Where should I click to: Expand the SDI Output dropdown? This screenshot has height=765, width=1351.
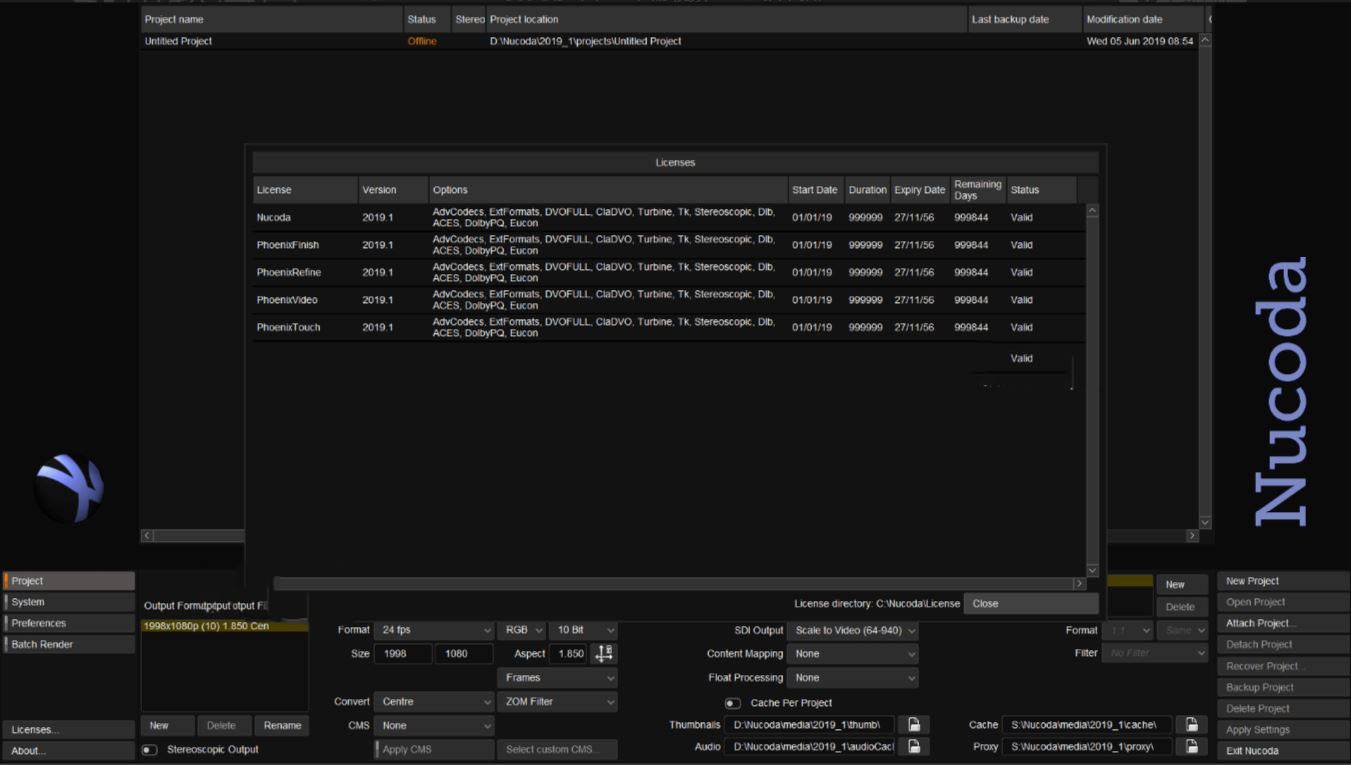click(x=853, y=631)
